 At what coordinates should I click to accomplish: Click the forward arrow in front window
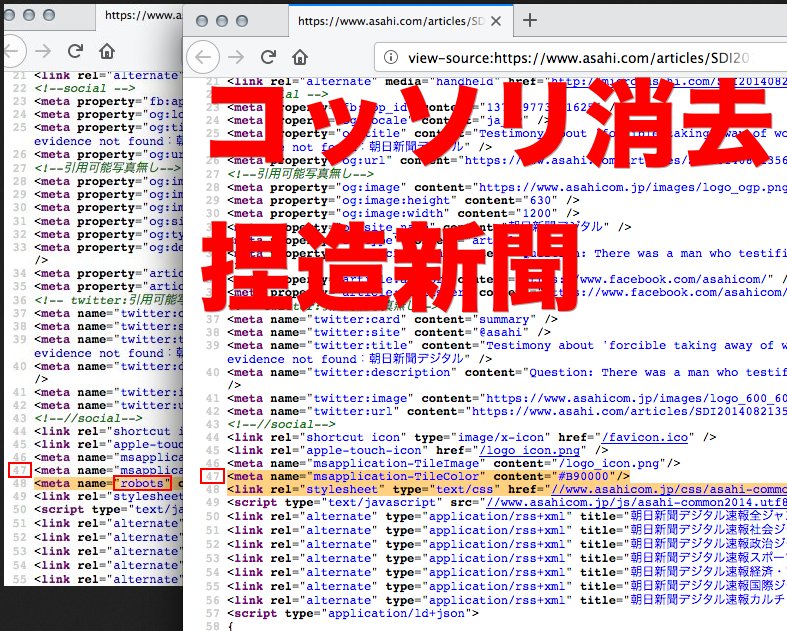[x=235, y=57]
